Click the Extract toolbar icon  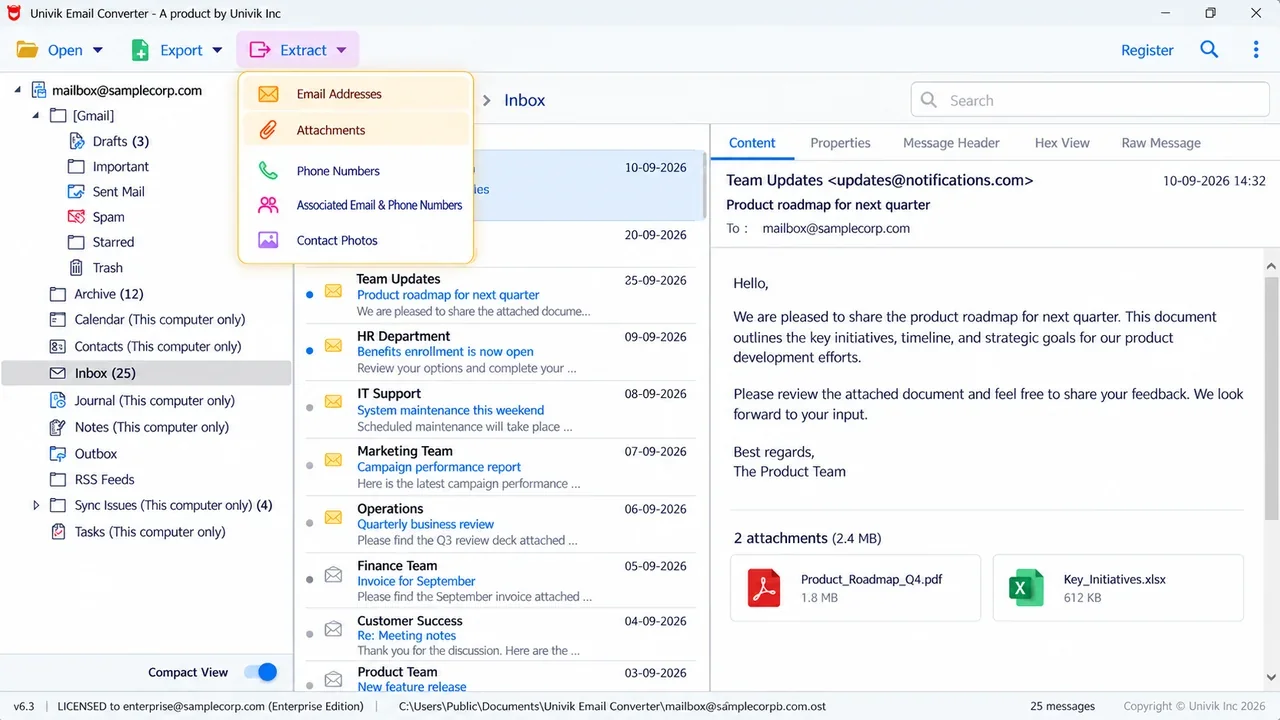pos(260,50)
